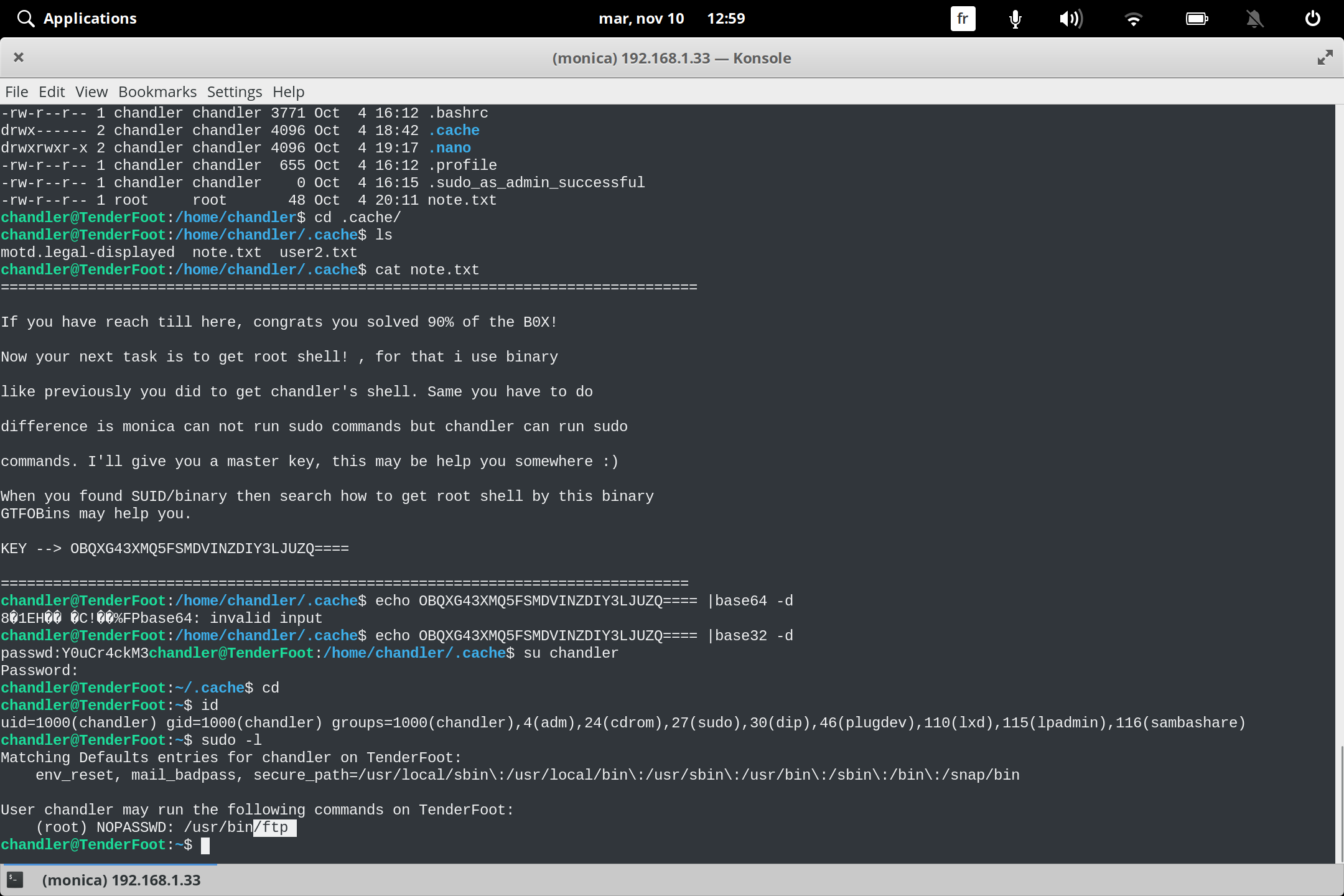
Task: Click the microphone icon in the top panel
Action: [1014, 19]
